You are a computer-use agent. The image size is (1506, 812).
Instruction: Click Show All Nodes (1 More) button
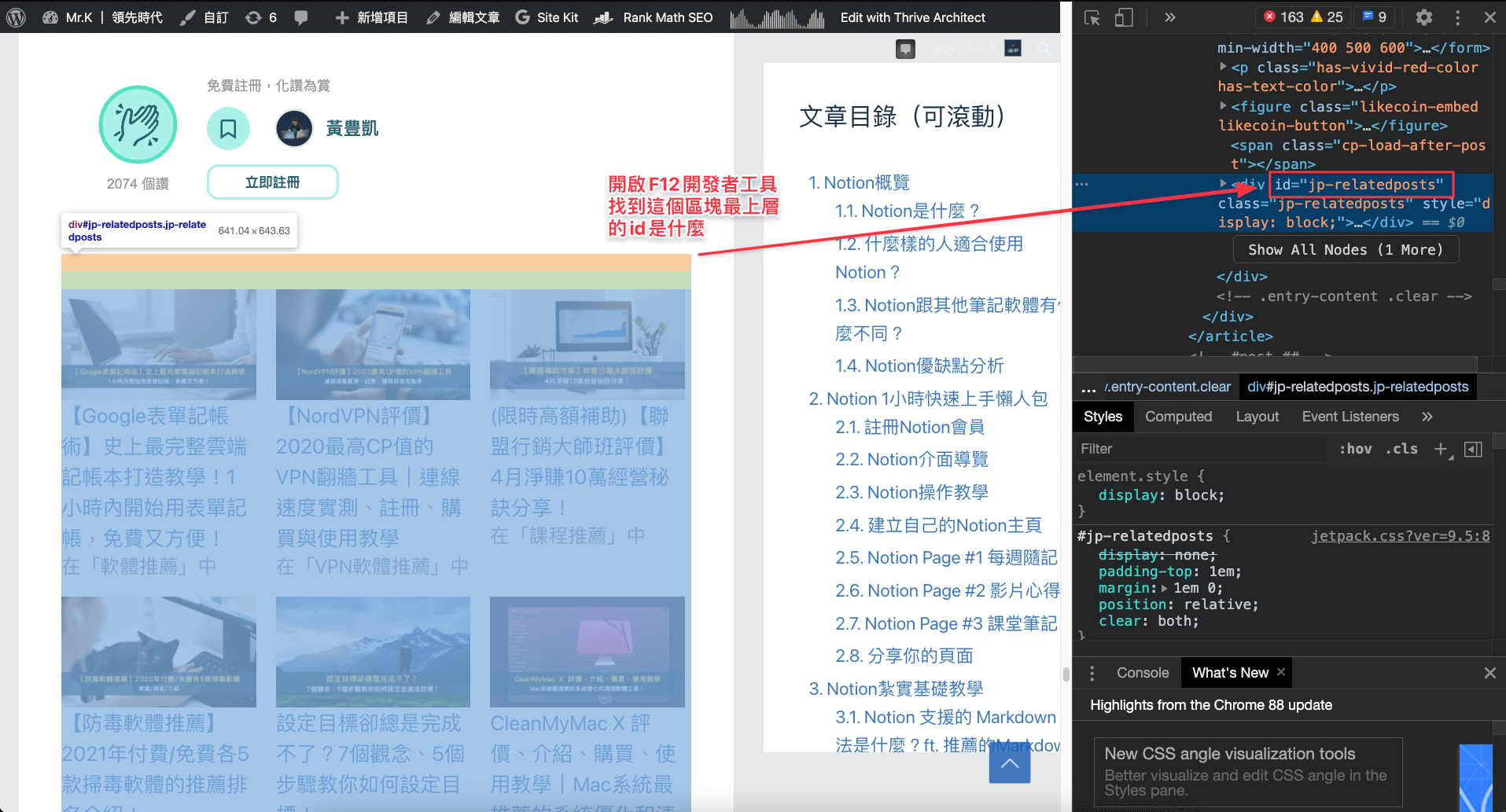[x=1346, y=250]
